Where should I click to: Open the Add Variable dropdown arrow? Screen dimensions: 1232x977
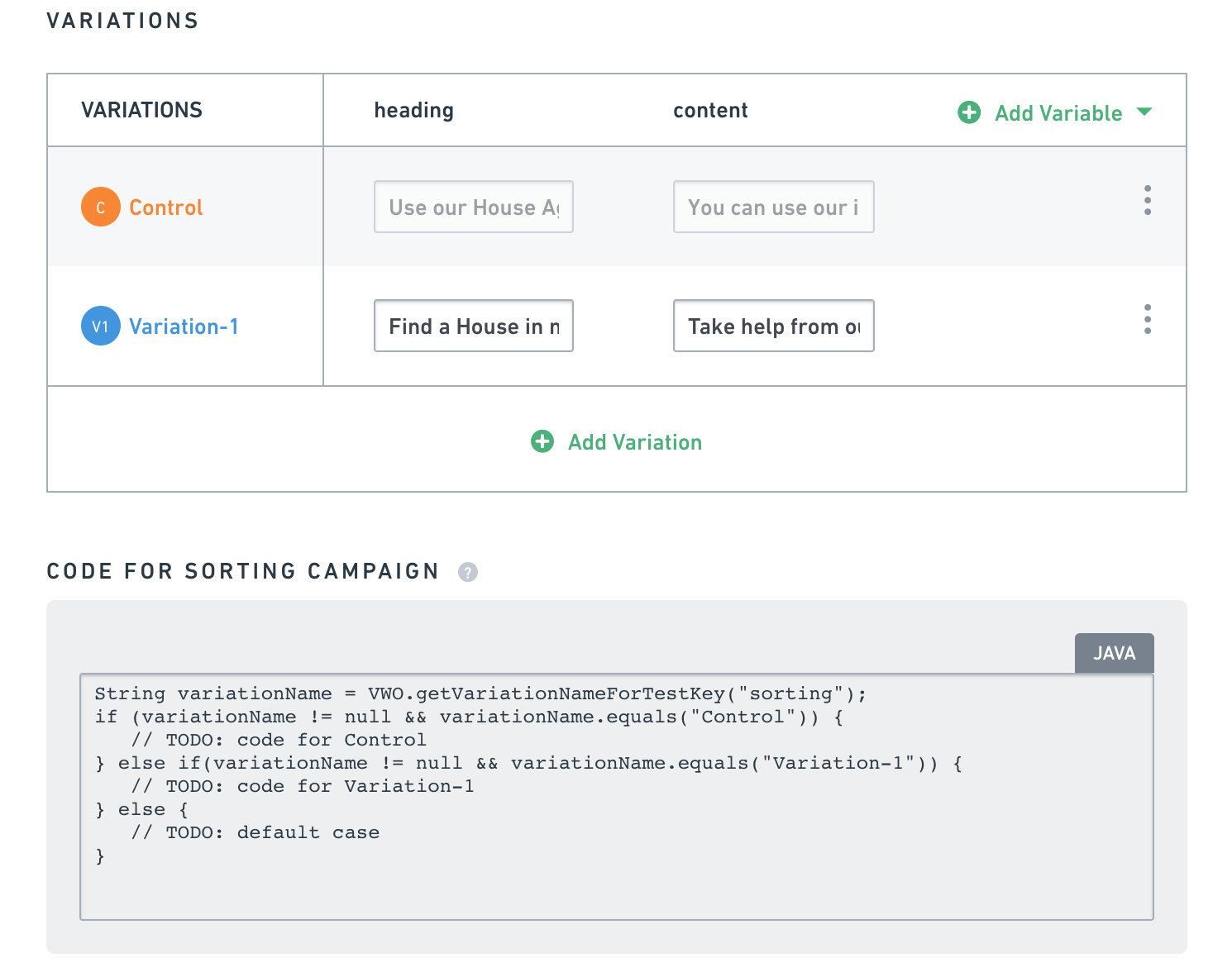1144,112
